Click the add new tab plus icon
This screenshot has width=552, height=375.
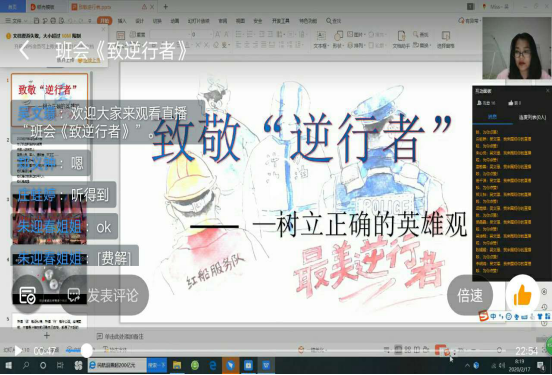tap(165, 6)
